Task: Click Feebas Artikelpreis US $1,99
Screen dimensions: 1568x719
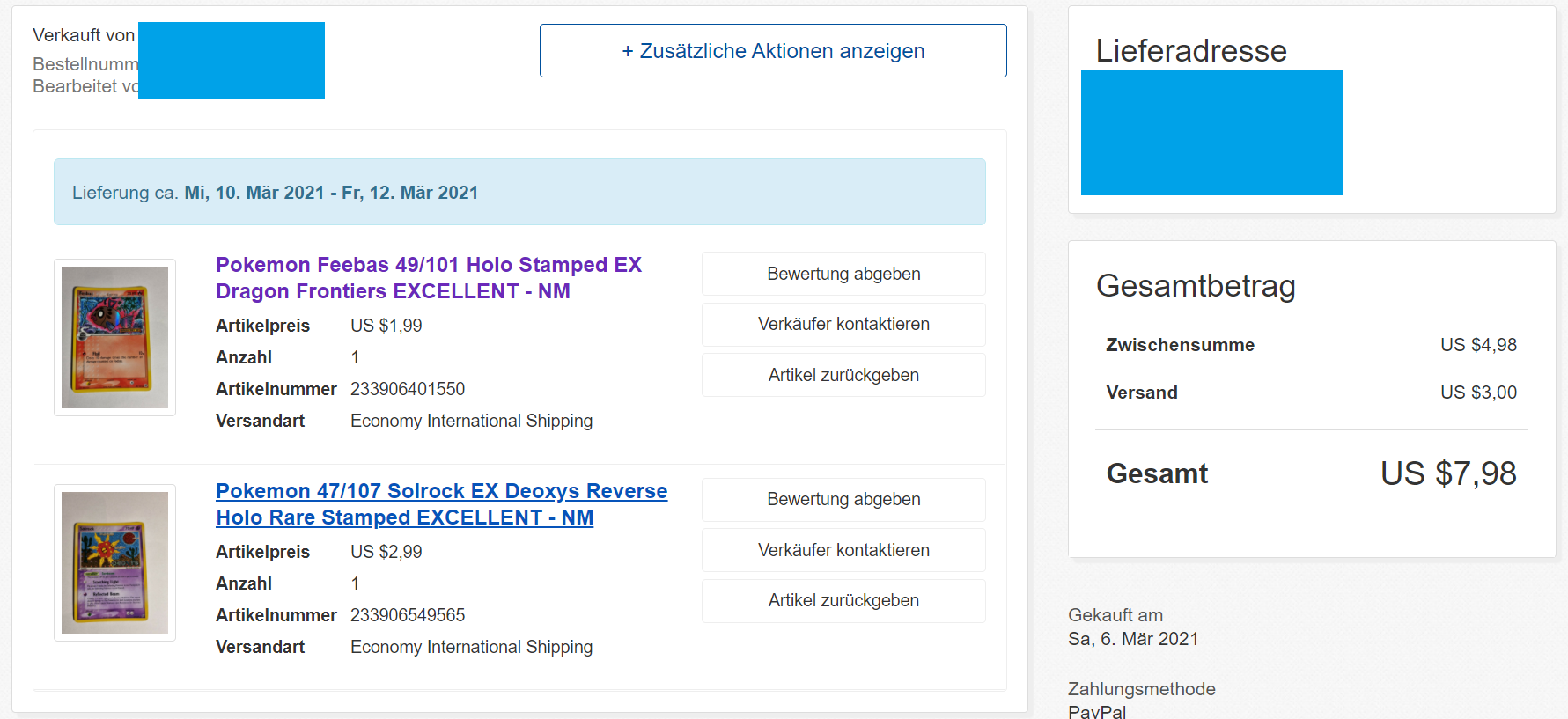Action: [x=386, y=326]
